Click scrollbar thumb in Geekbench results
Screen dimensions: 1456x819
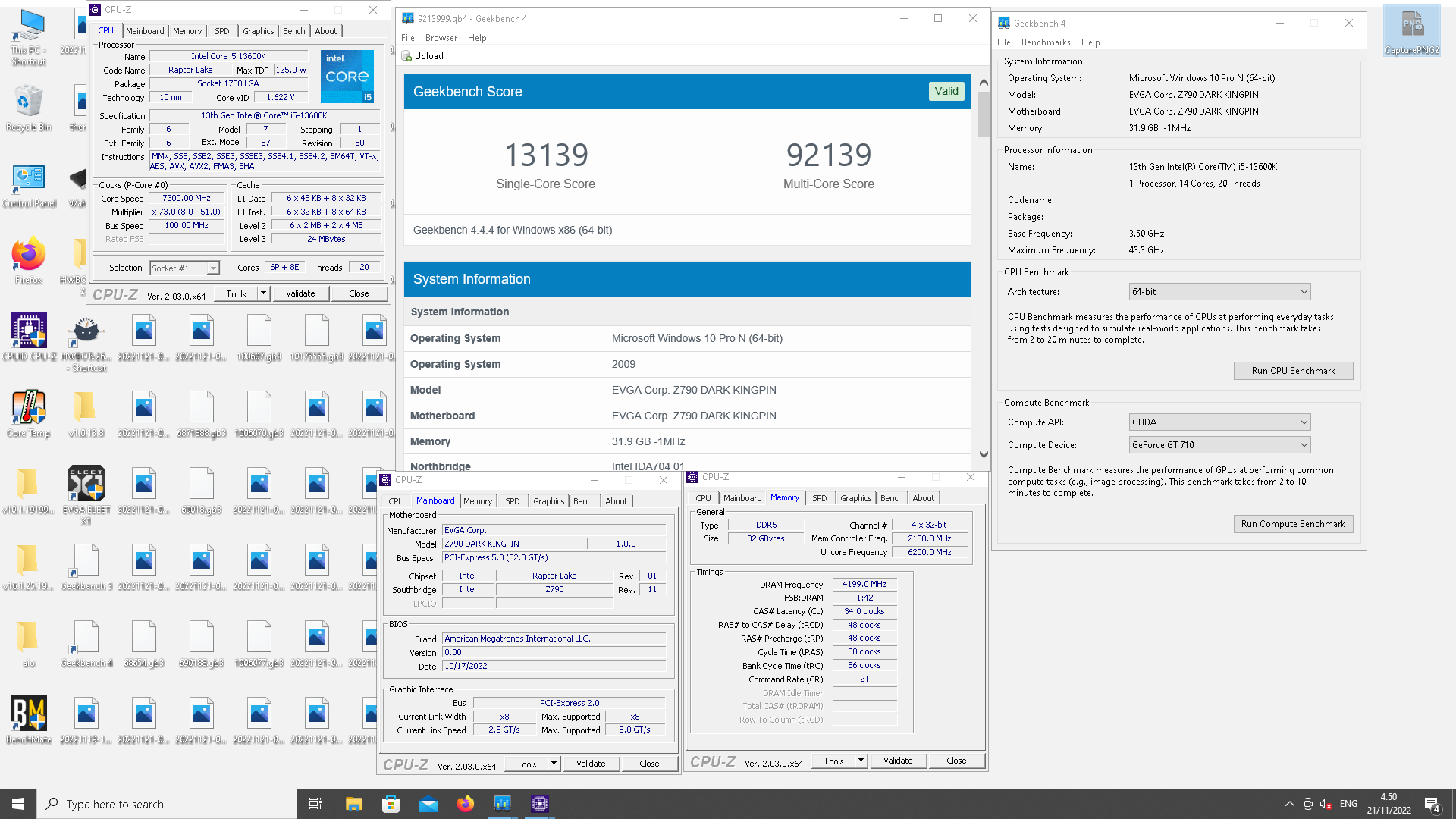coord(984,114)
